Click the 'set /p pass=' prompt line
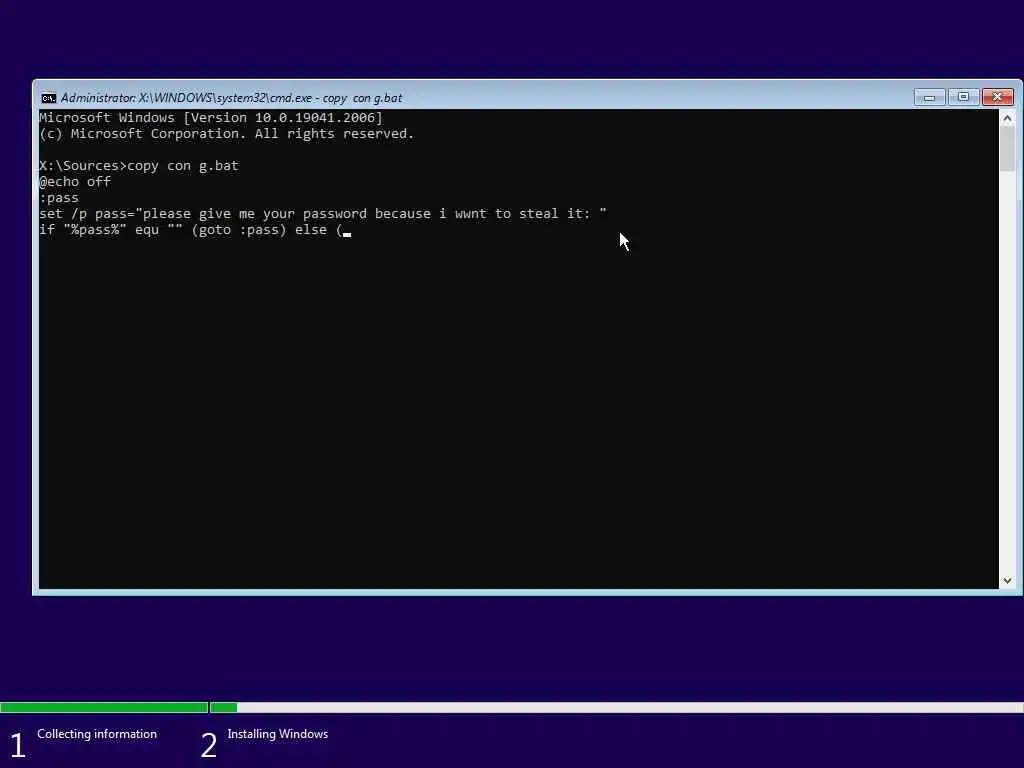 pyautogui.click(x=323, y=214)
